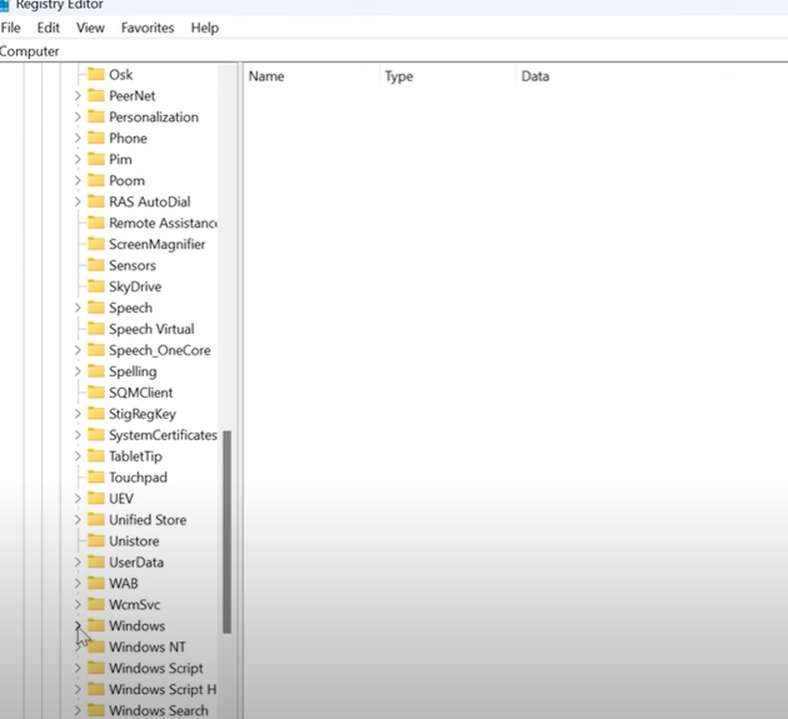Click the tree pane vertical scrollbar thumb
This screenshot has height=719, width=788.
click(227, 532)
